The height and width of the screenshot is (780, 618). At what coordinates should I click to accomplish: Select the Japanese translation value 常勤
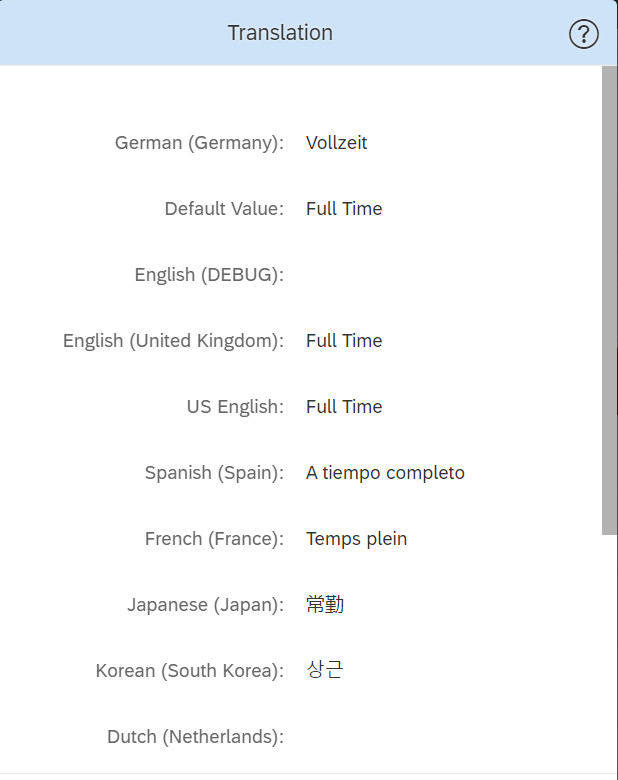pyautogui.click(x=325, y=605)
